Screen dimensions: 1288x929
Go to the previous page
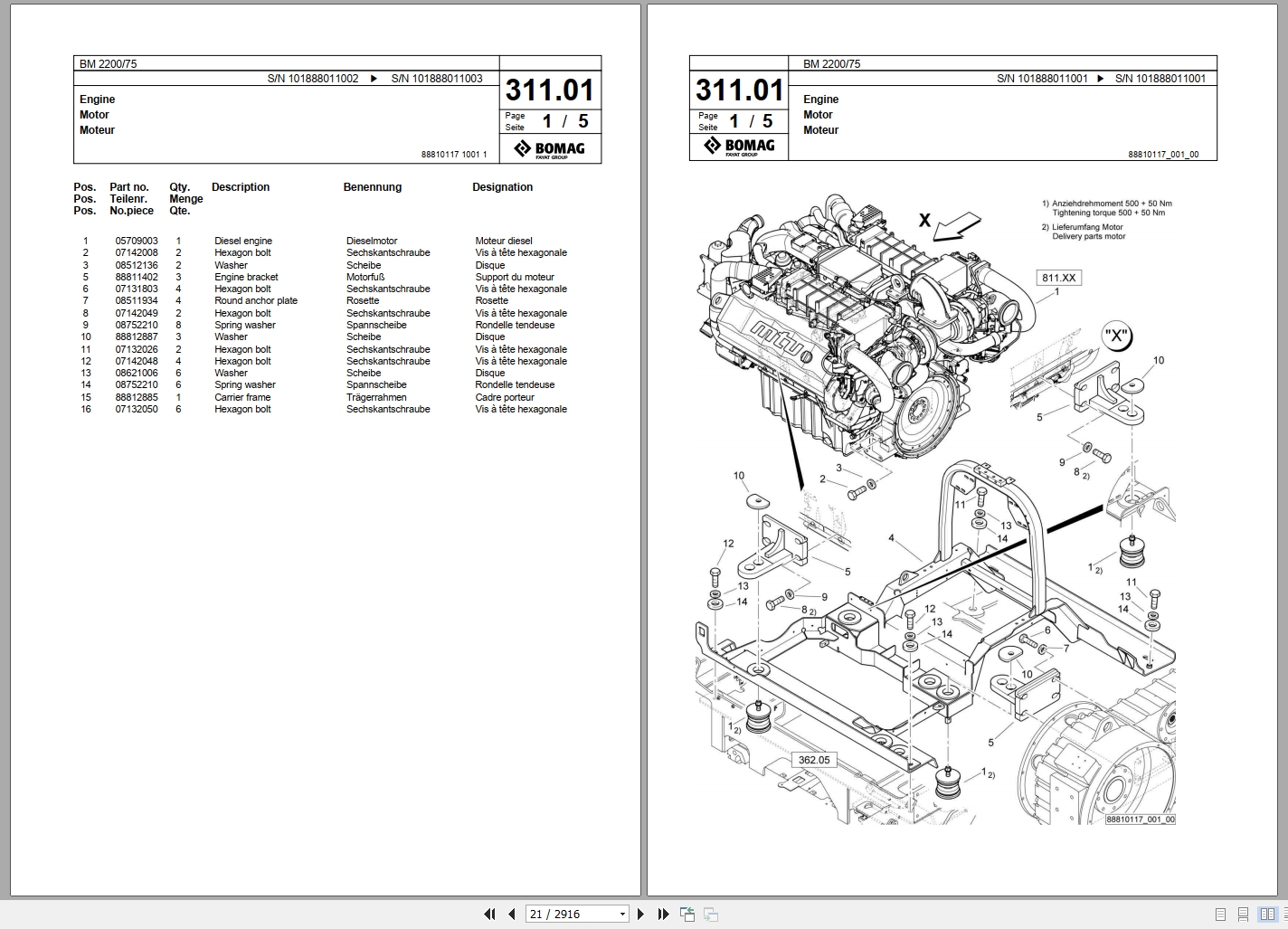[x=511, y=914]
